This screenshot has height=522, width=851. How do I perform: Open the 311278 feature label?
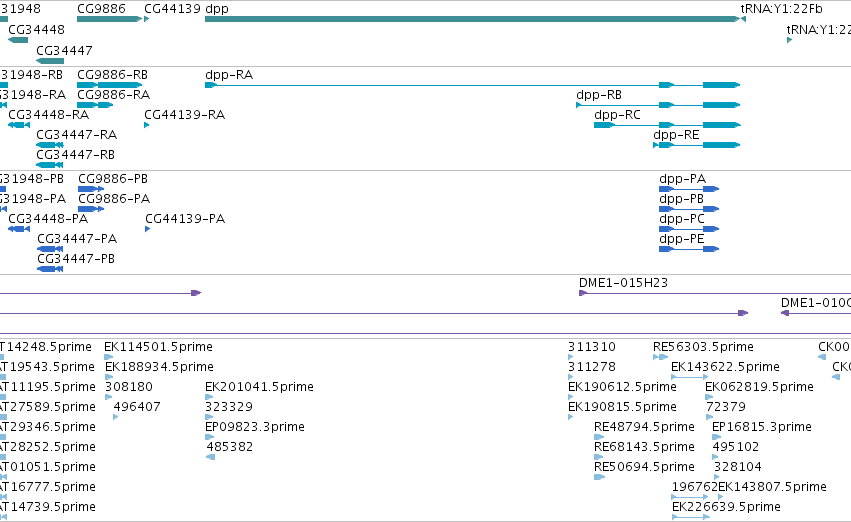tap(592, 367)
